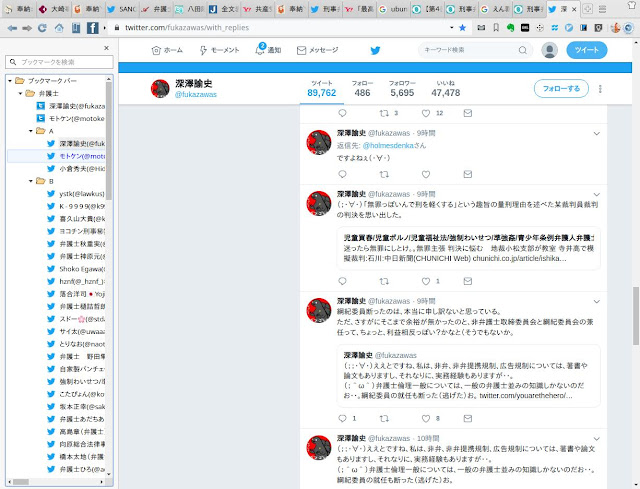Retweet the ですよねぇ tweet
This screenshot has height=489, width=640.
pos(384,174)
